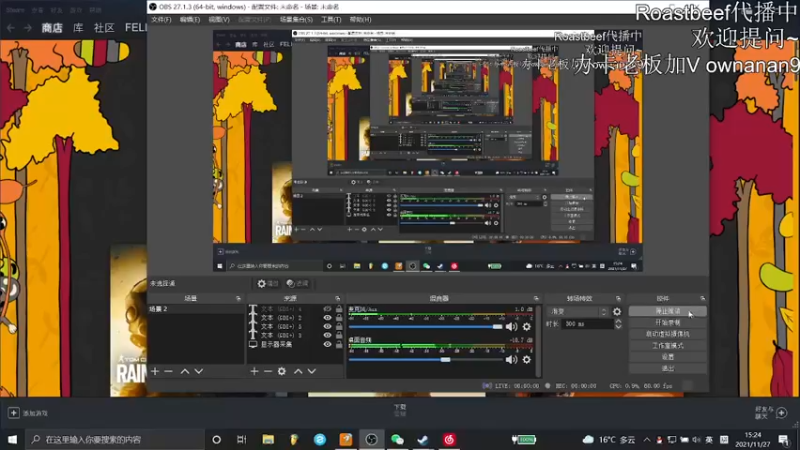Open NetEase Music red icon on the taskbar
The width and height of the screenshot is (800, 450).
click(x=449, y=439)
